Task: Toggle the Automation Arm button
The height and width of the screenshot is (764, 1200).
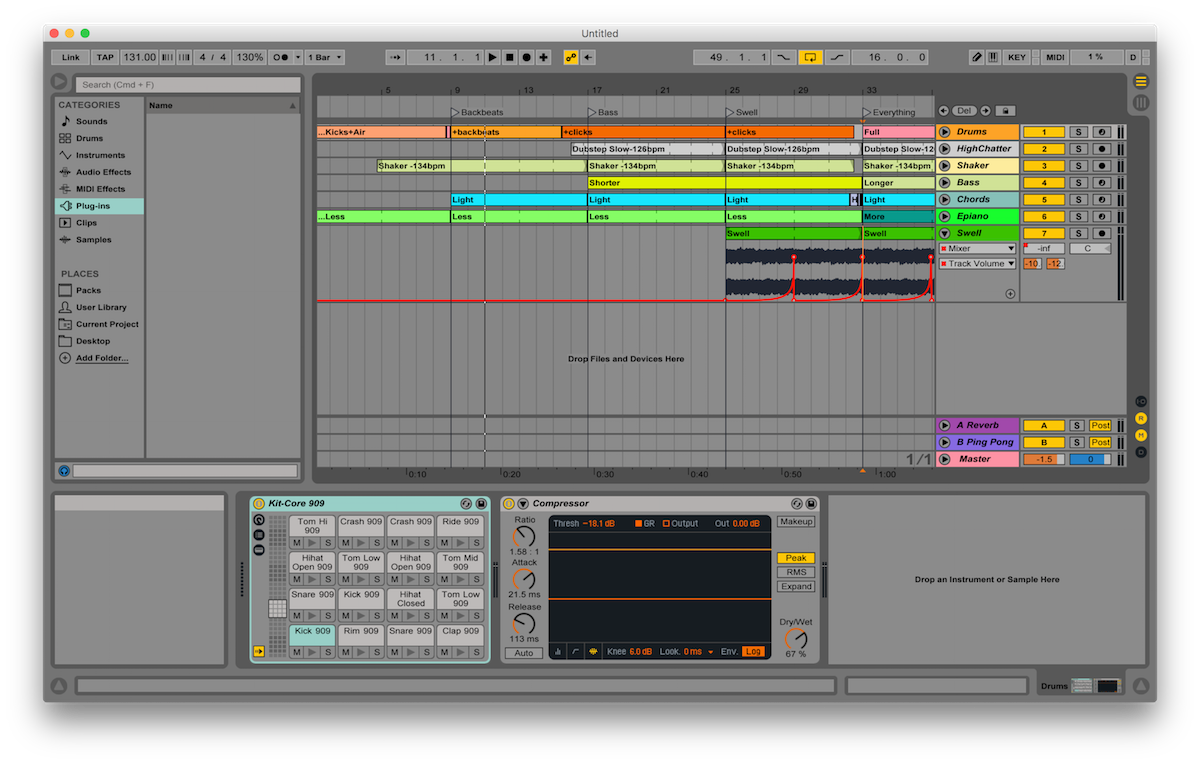Action: pyautogui.click(x=571, y=57)
